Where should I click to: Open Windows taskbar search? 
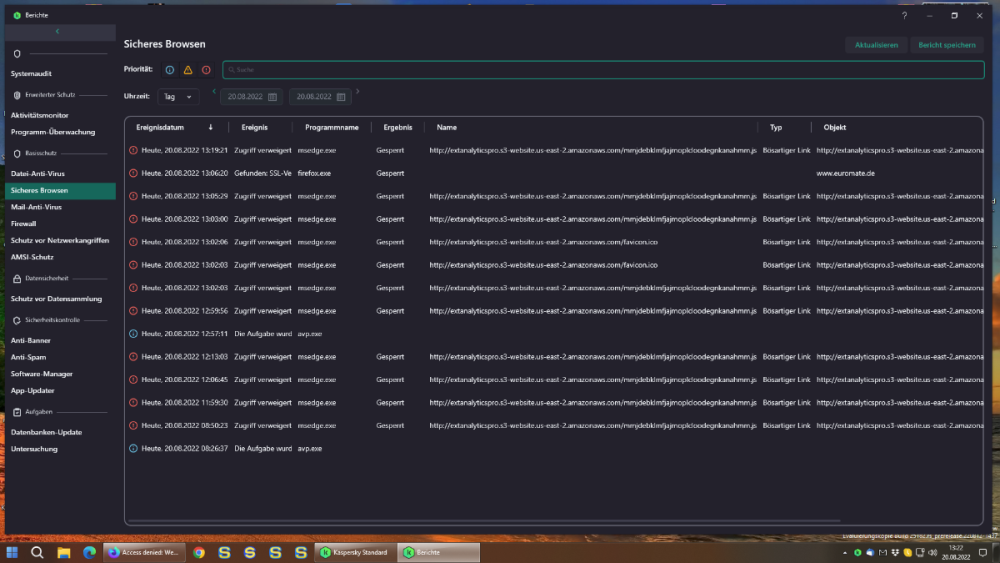(38, 552)
